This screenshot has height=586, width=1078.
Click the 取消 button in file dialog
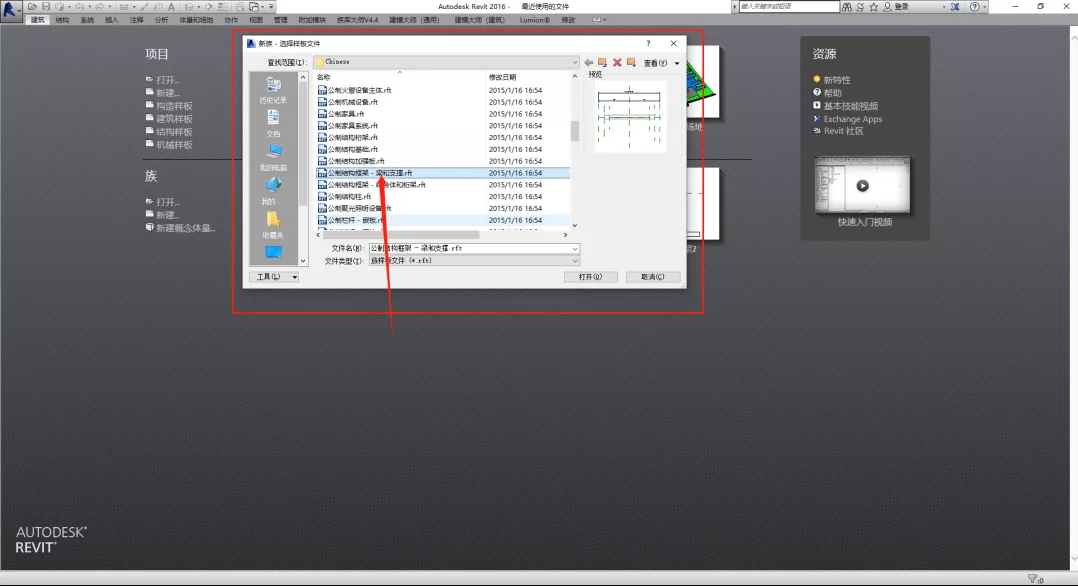tap(652, 276)
